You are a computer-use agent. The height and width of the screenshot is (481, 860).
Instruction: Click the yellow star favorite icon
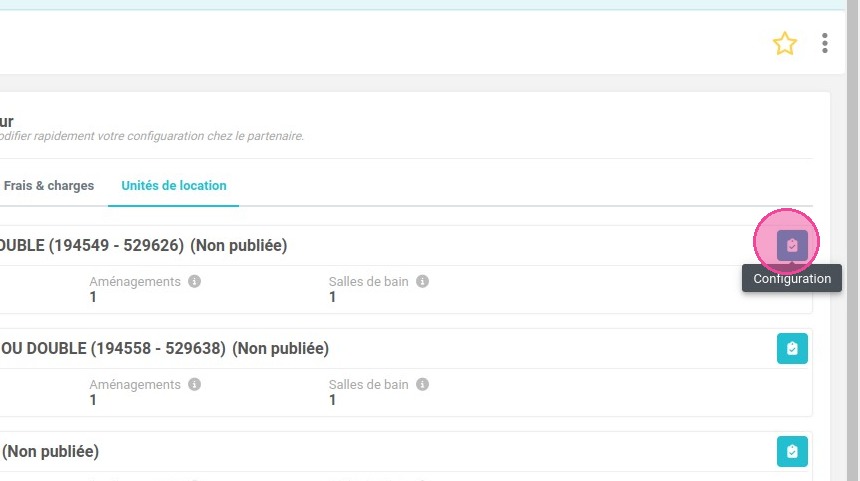[x=785, y=43]
